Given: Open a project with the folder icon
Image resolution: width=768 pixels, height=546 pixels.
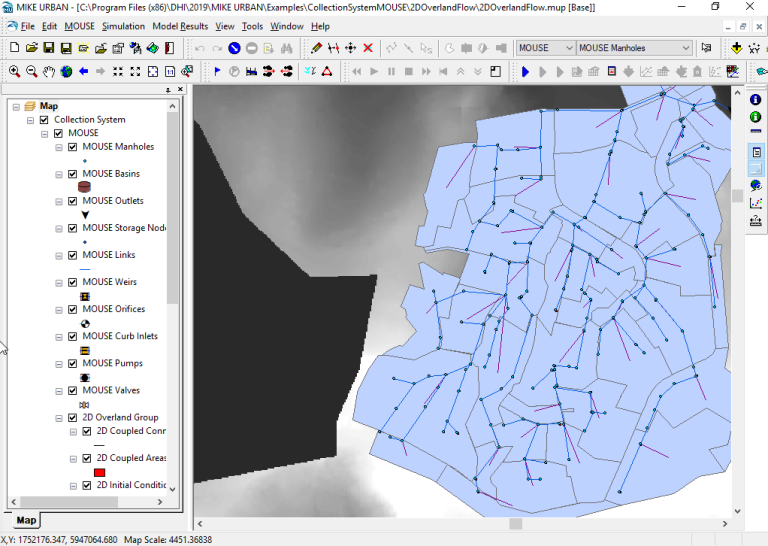Looking at the screenshot, I should coord(32,47).
